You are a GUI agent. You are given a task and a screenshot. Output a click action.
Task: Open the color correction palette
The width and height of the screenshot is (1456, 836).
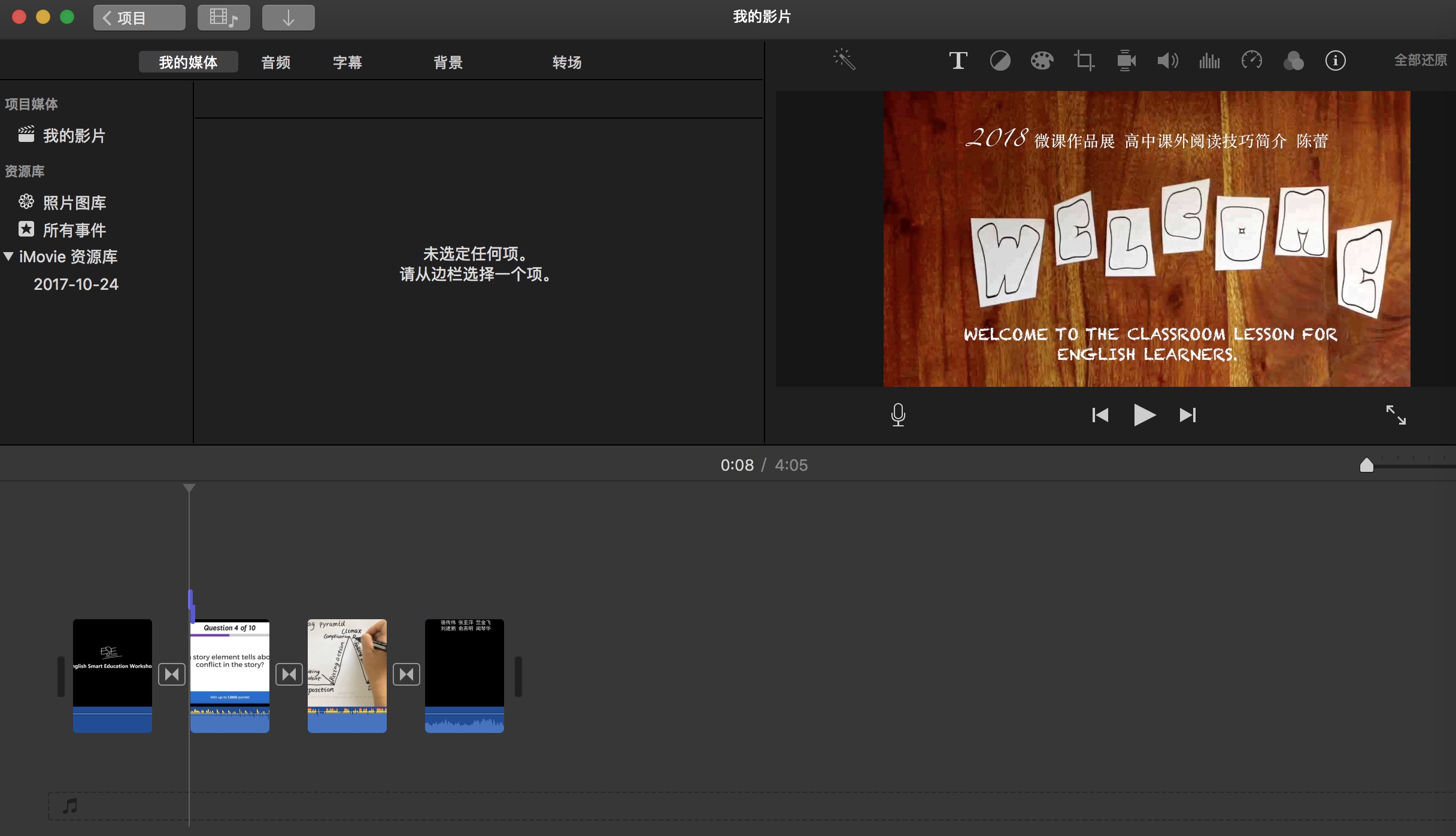pos(1042,60)
